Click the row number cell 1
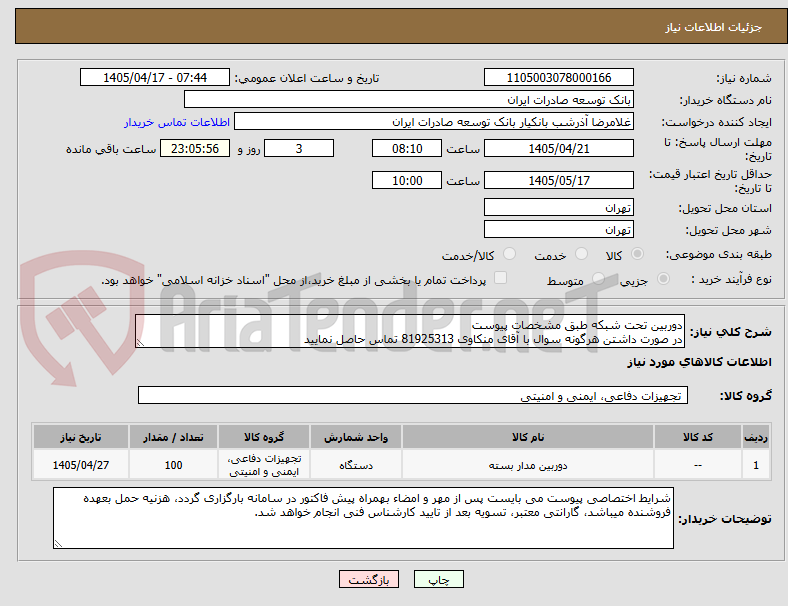Screen dimensions: 788x606 [755, 465]
